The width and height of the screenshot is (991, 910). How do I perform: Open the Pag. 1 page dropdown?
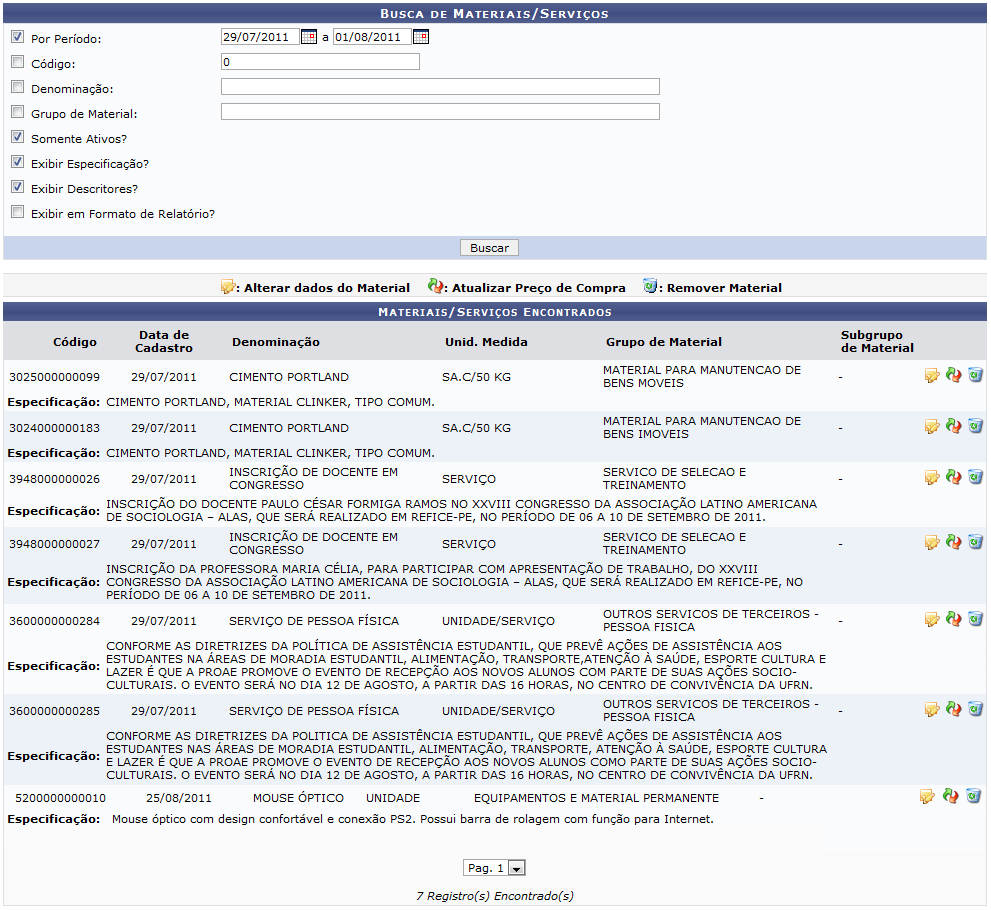click(494, 868)
